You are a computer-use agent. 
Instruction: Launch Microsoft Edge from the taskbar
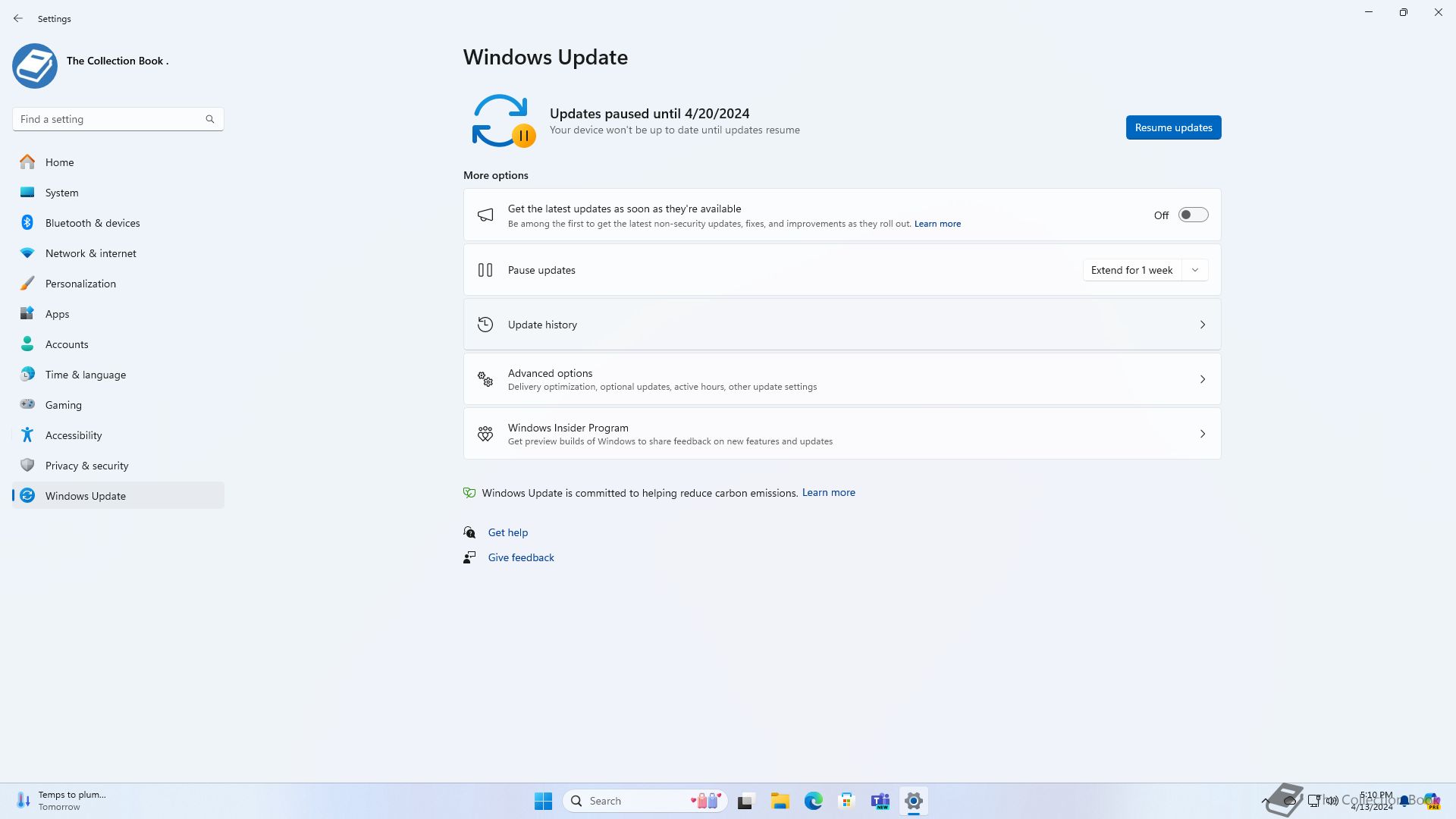pos(813,801)
